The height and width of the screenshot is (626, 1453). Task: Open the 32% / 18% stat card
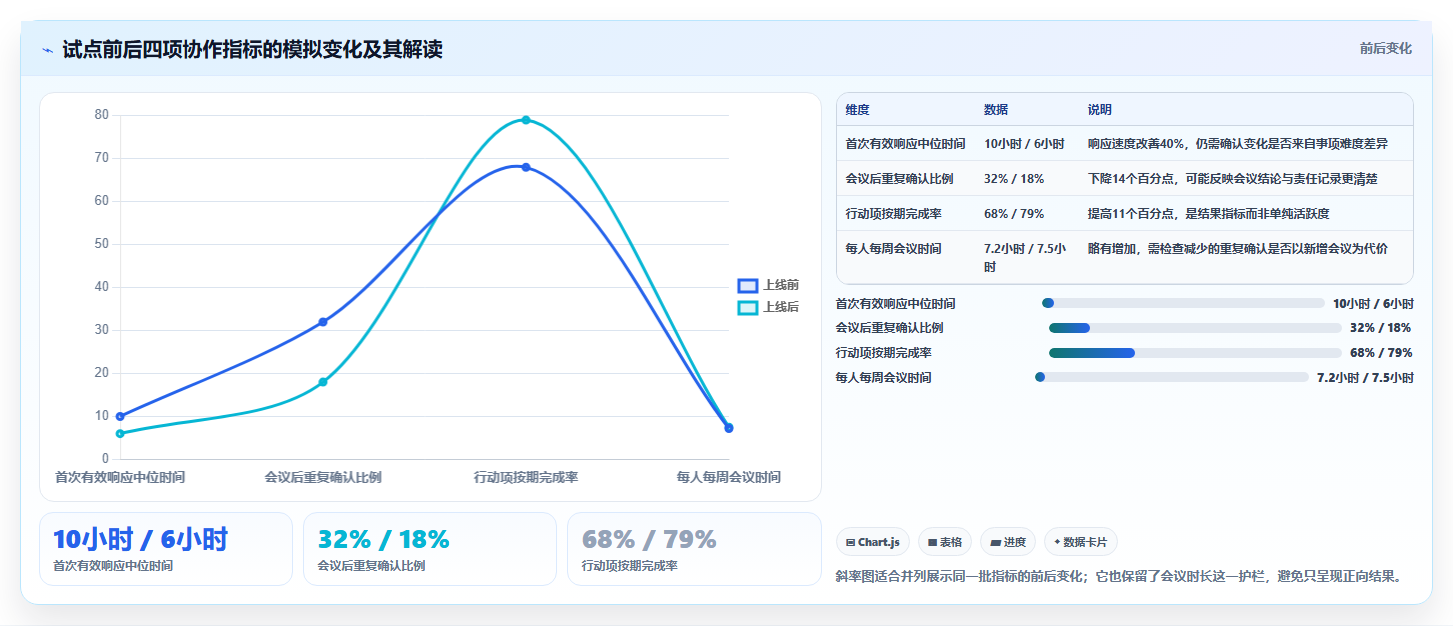point(430,549)
